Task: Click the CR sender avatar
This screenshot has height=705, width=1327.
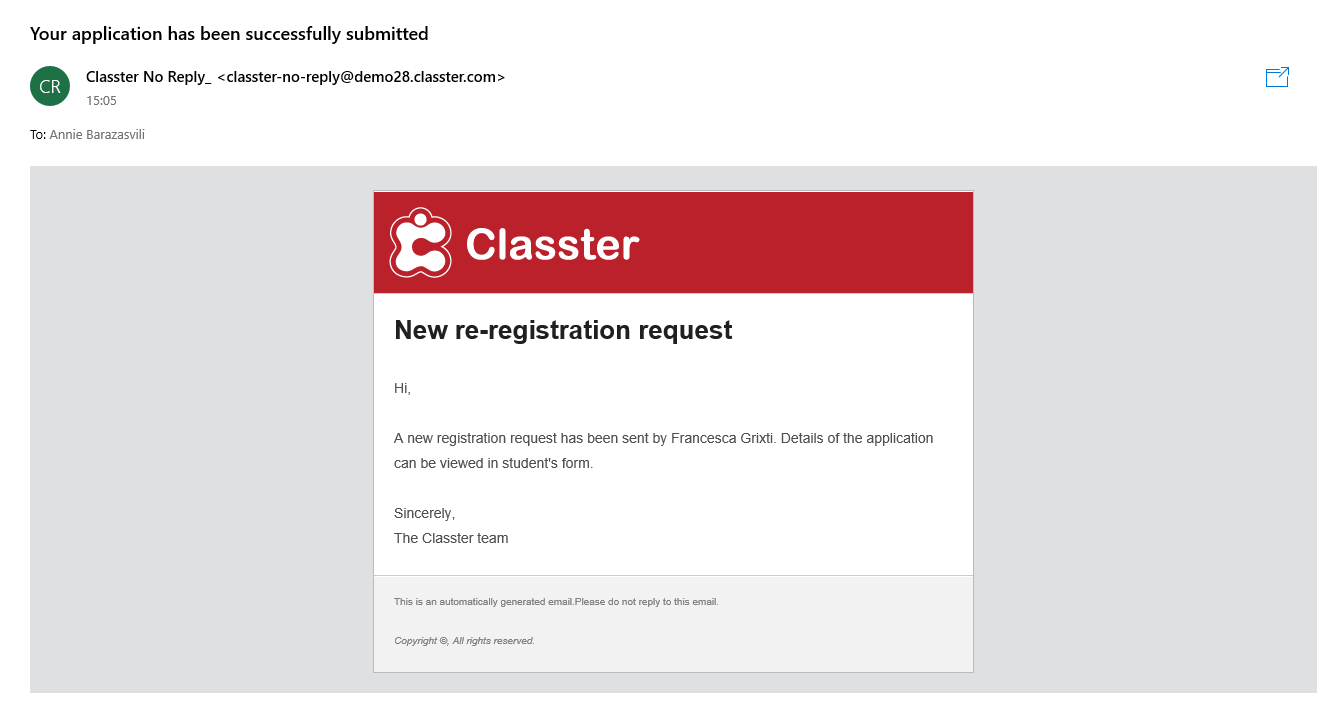Action: click(50, 86)
